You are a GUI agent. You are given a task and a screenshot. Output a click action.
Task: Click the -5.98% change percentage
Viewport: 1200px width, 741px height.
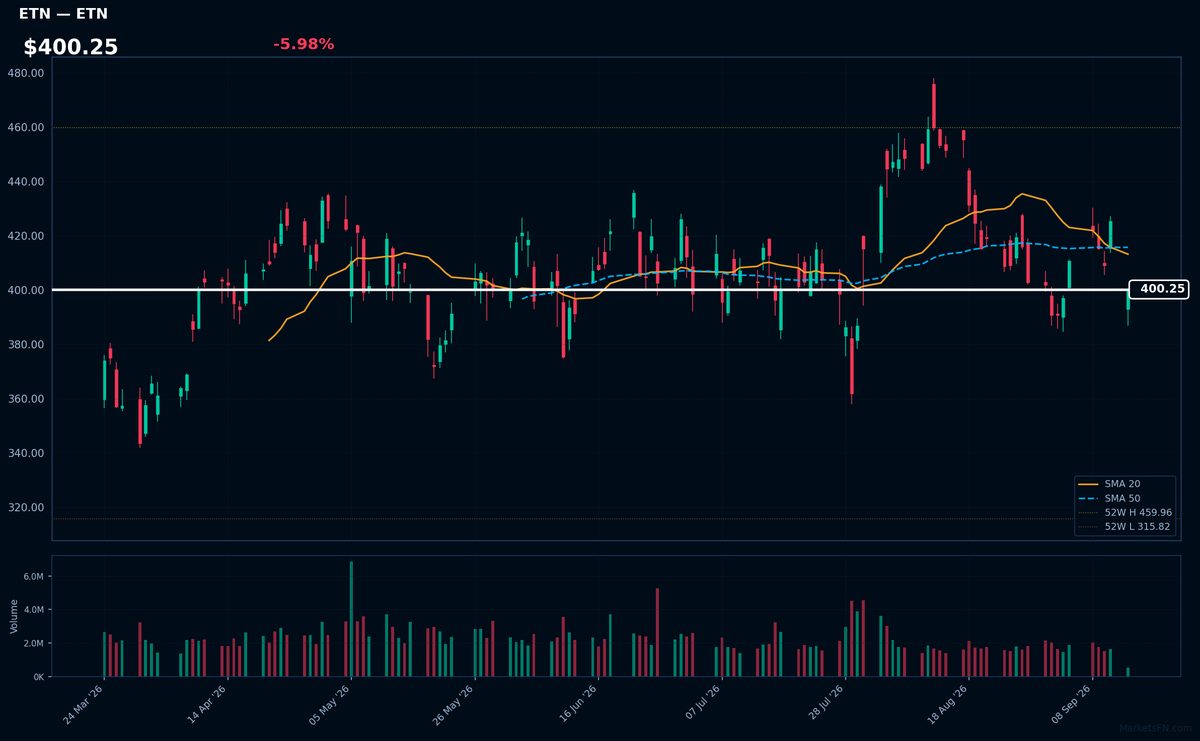coord(304,44)
